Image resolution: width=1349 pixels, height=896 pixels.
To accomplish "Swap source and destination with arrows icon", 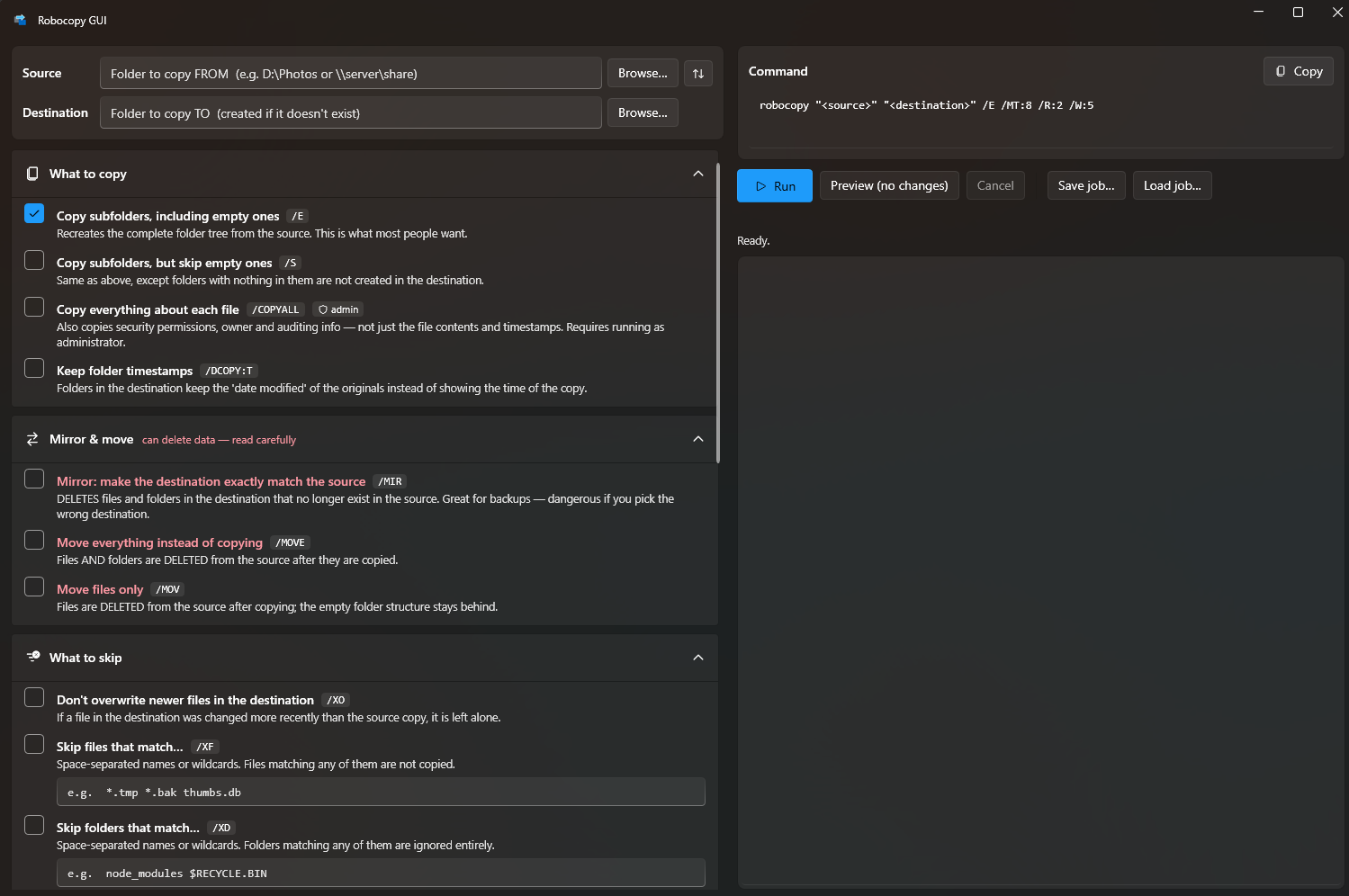I will click(698, 74).
